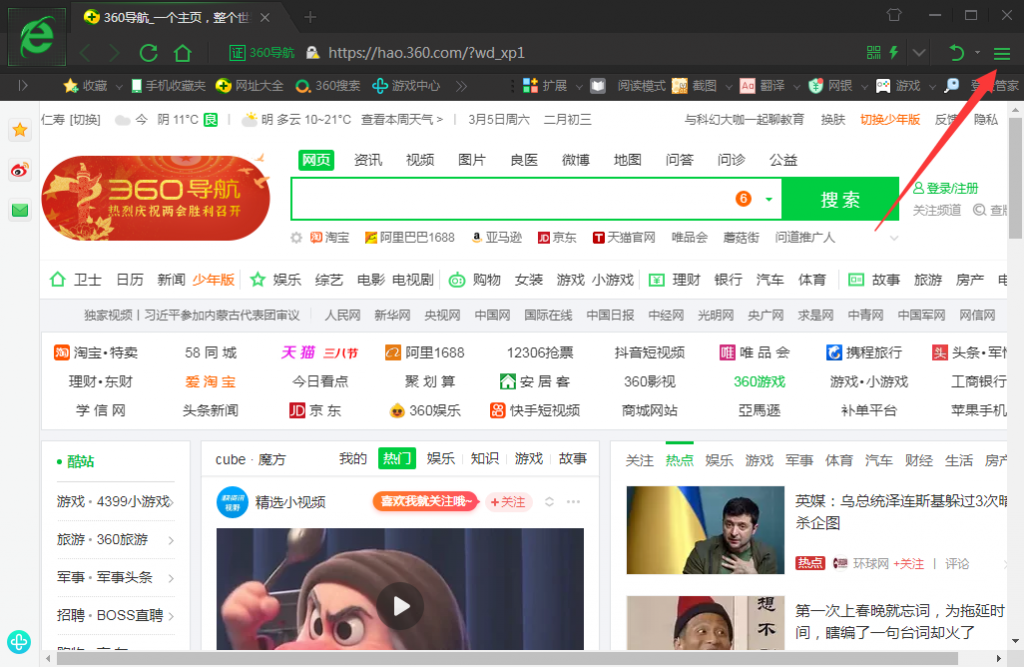Screen dimensions: 1024x667
Task: Click into the 360 search input box
Action: click(513, 199)
